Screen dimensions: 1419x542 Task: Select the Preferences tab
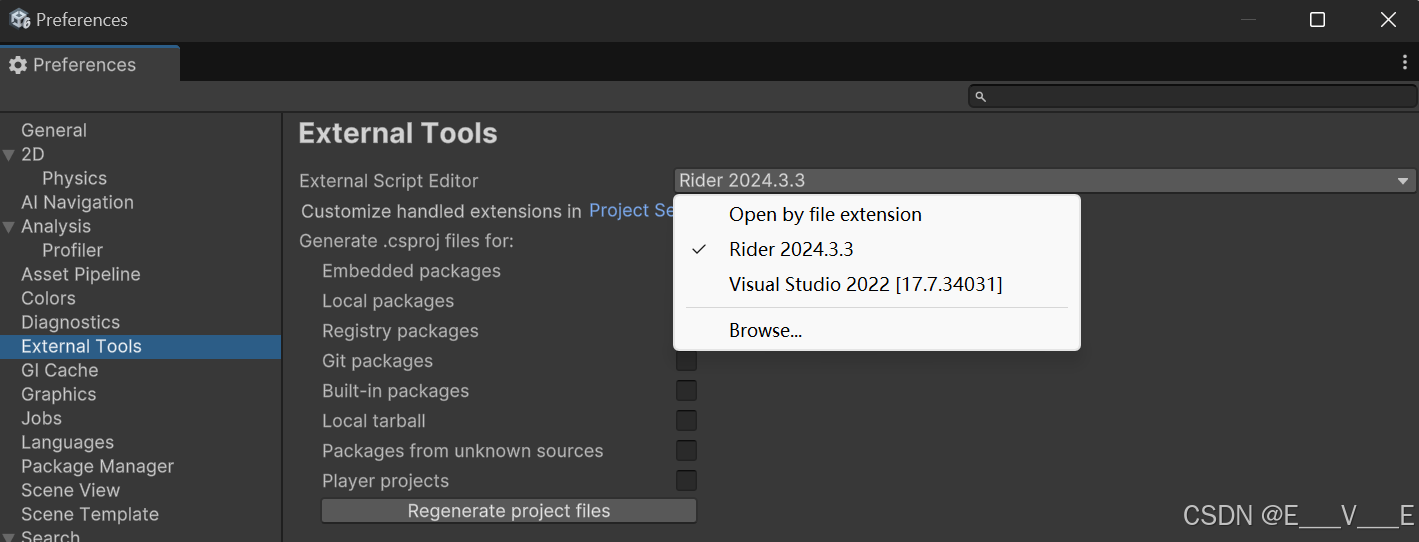point(90,64)
